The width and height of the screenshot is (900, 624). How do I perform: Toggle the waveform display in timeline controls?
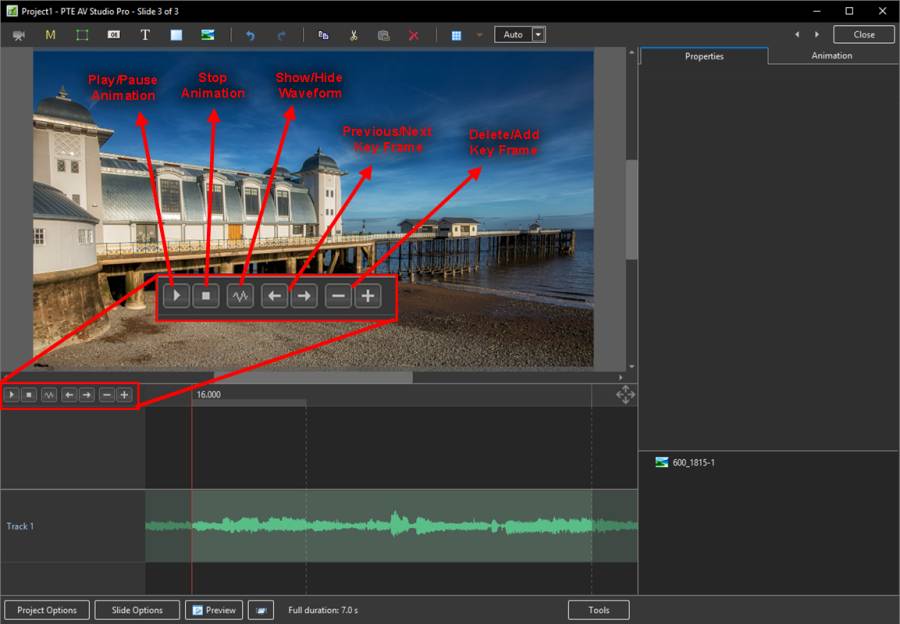[x=49, y=395]
